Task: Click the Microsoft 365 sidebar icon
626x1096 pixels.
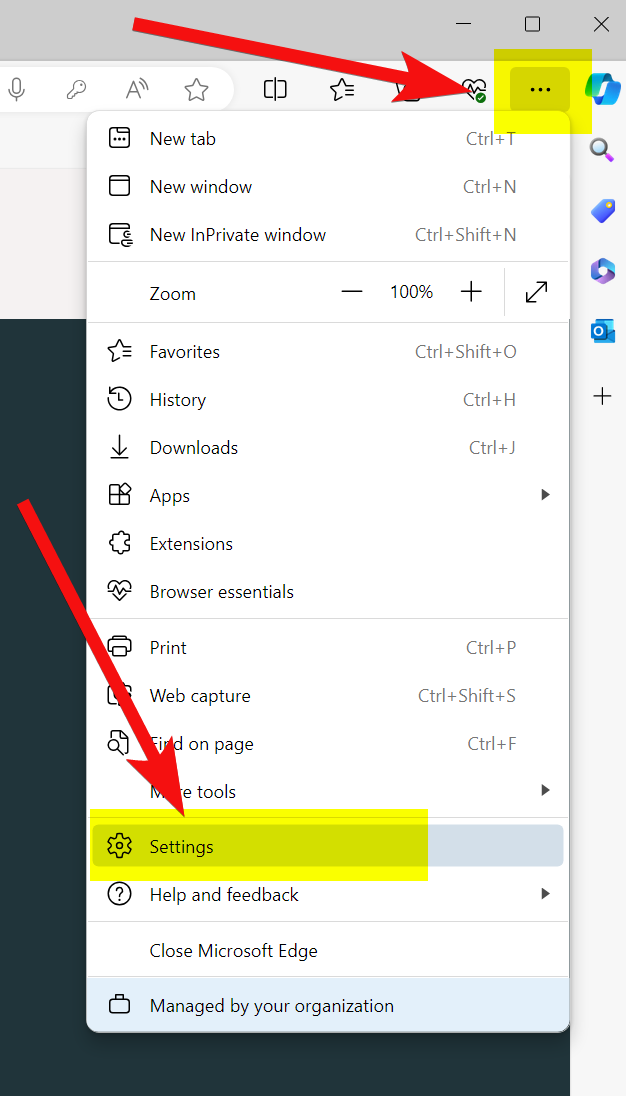Action: [x=602, y=270]
